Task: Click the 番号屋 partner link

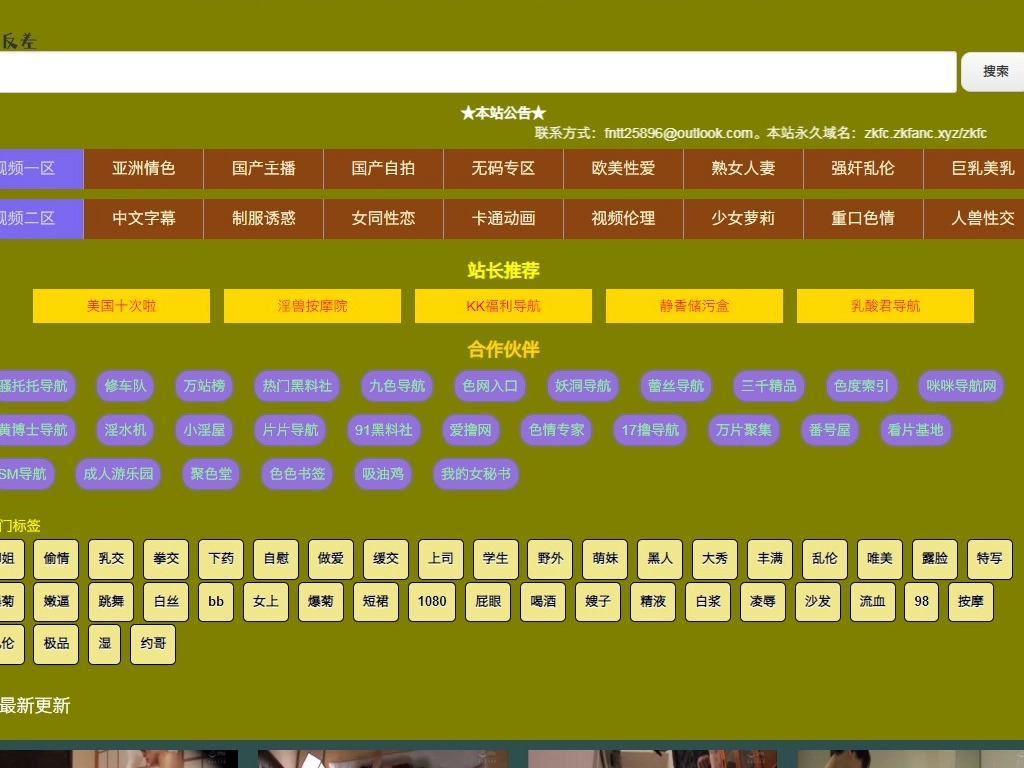Action: 829,430
